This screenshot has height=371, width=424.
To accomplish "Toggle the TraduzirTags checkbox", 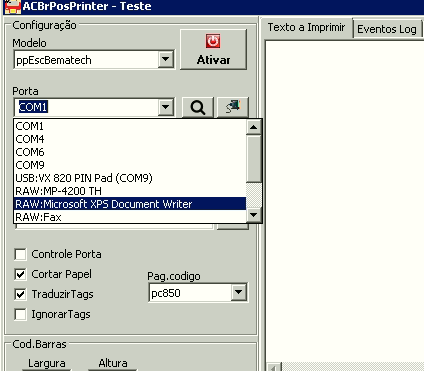I will (x=20, y=294).
